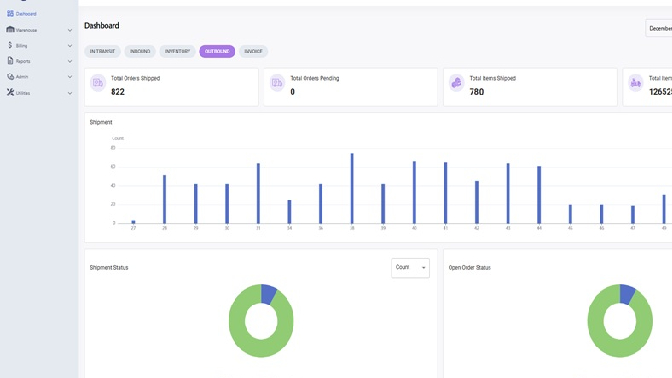Click the blue segment of Shipment Status donut
672x378 pixels.
point(268,294)
